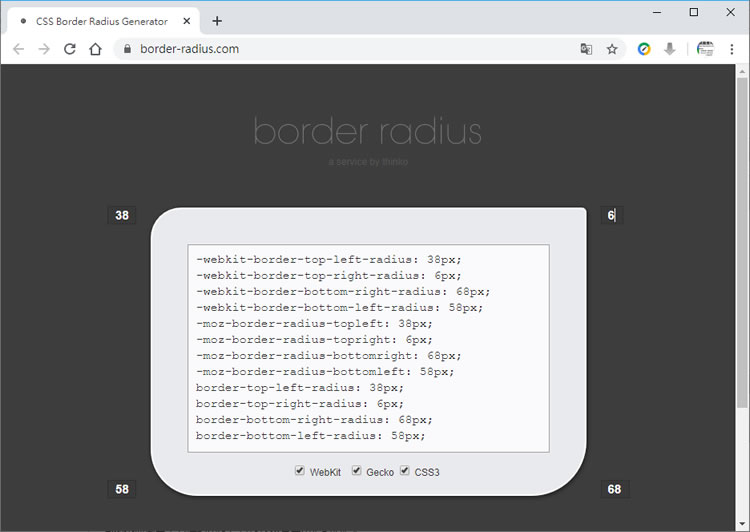Close the CSS Border Radius Generator tab

187,21
